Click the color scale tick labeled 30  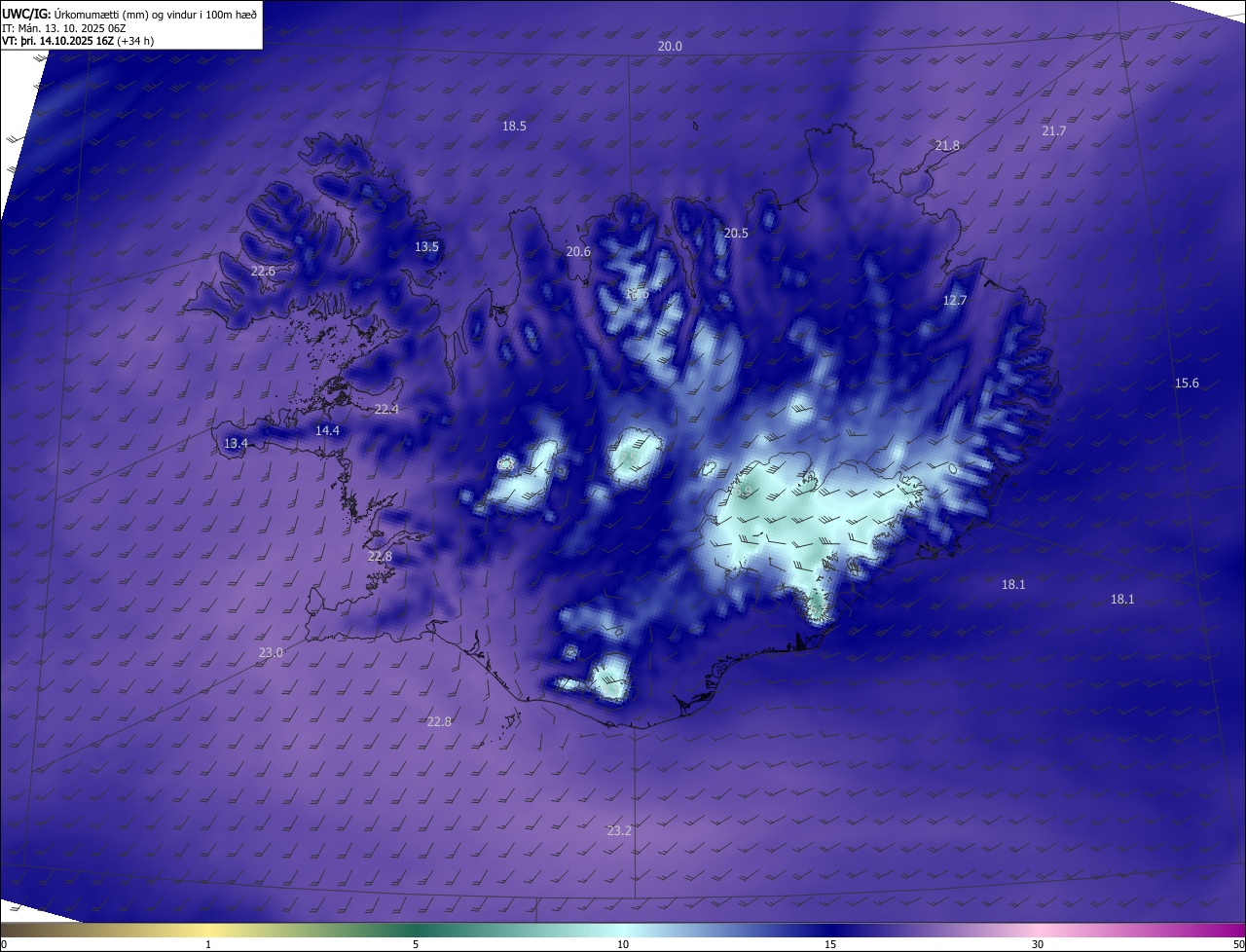tap(1038, 945)
